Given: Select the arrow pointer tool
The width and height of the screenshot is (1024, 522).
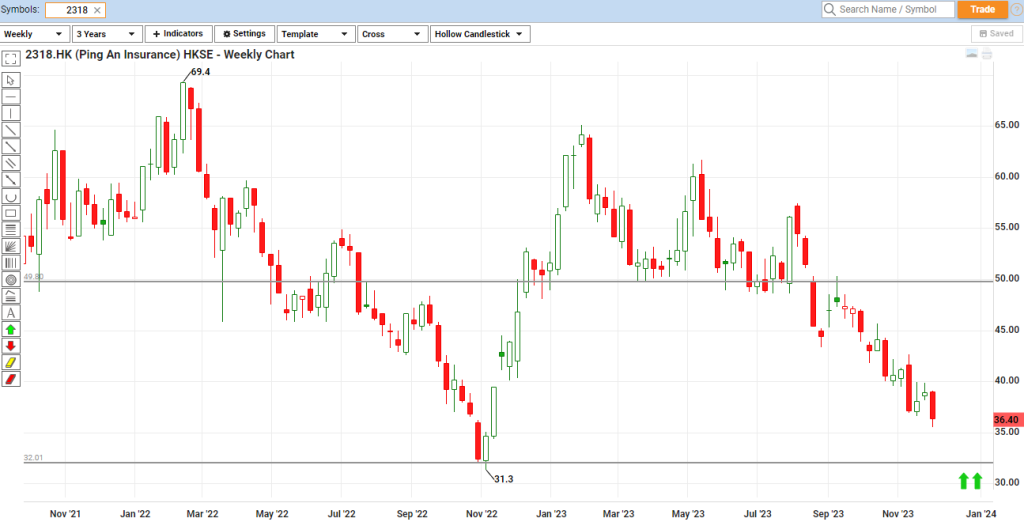Looking at the screenshot, I should pyautogui.click(x=11, y=80).
